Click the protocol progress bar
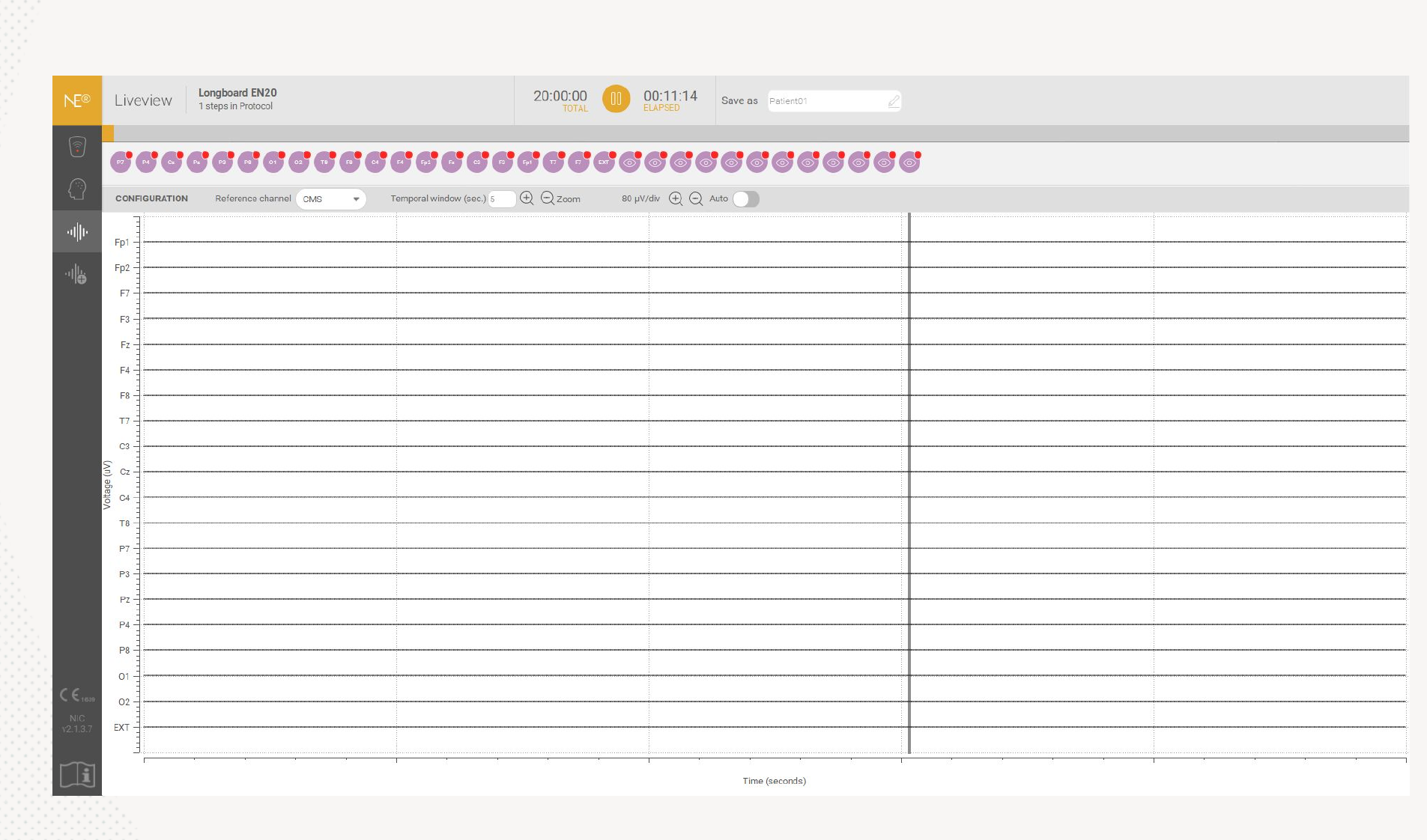 coord(756,133)
